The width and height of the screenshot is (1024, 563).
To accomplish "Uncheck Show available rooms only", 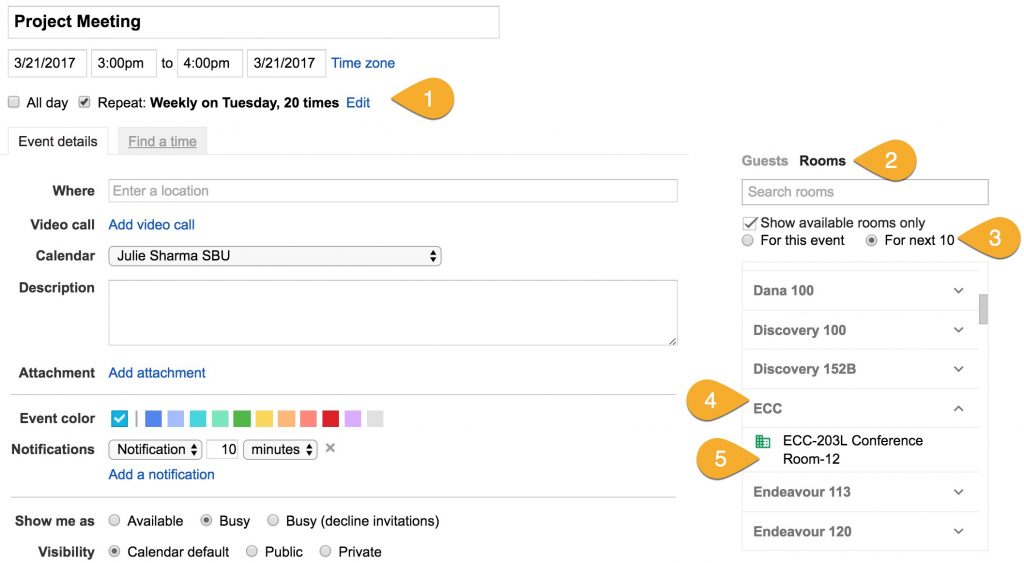I will pos(749,223).
